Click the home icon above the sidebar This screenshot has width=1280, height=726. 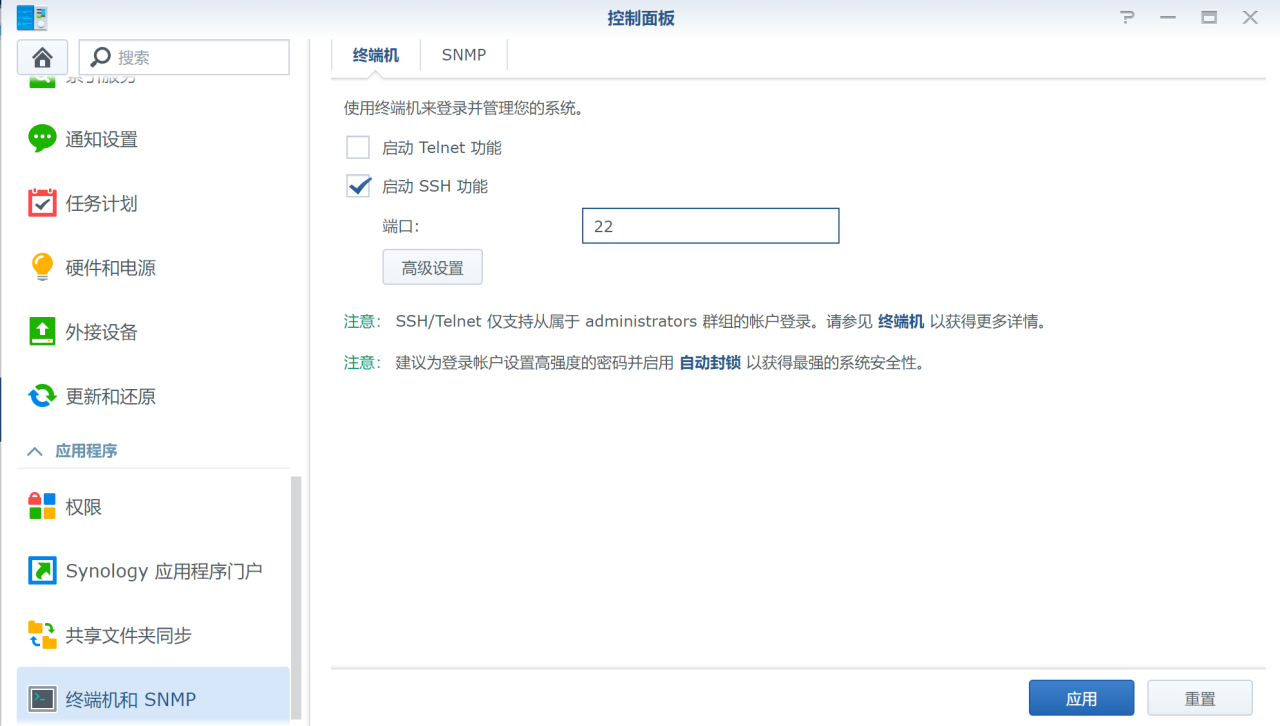click(41, 57)
